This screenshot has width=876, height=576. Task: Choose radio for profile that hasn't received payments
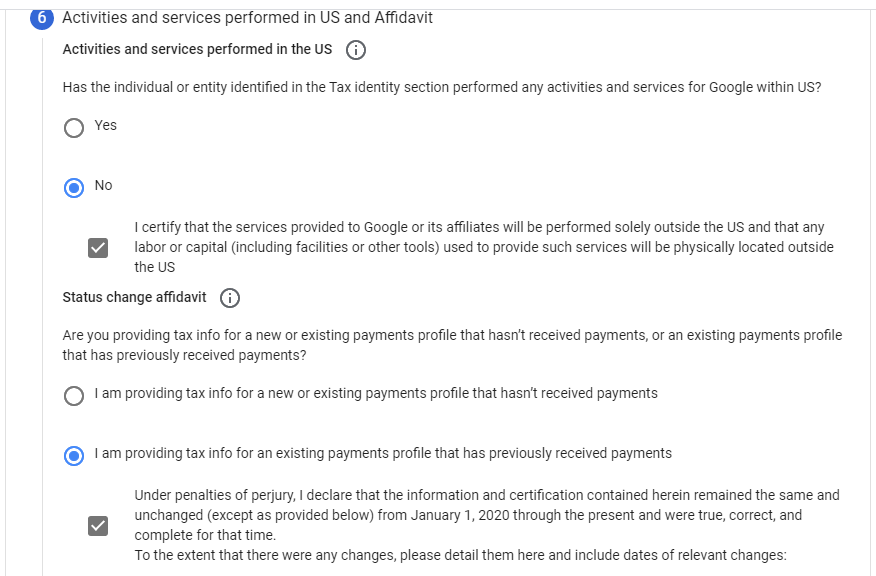74,396
